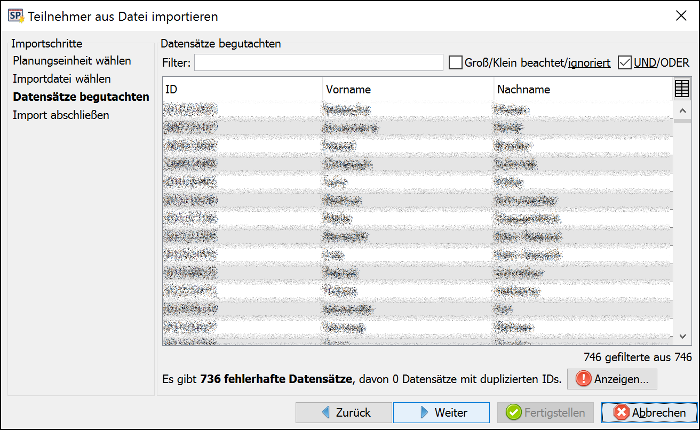
Task: Click the green checkmark on Fertigstellen
Action: click(x=514, y=412)
